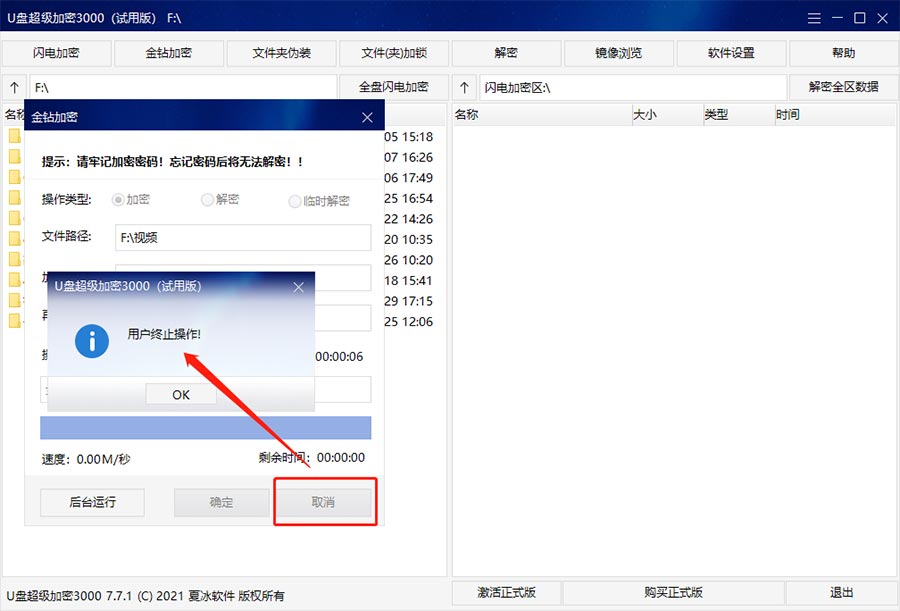Select the folder row timed 25 16:54
The height and width of the screenshot is (611, 900).
(x=409, y=199)
